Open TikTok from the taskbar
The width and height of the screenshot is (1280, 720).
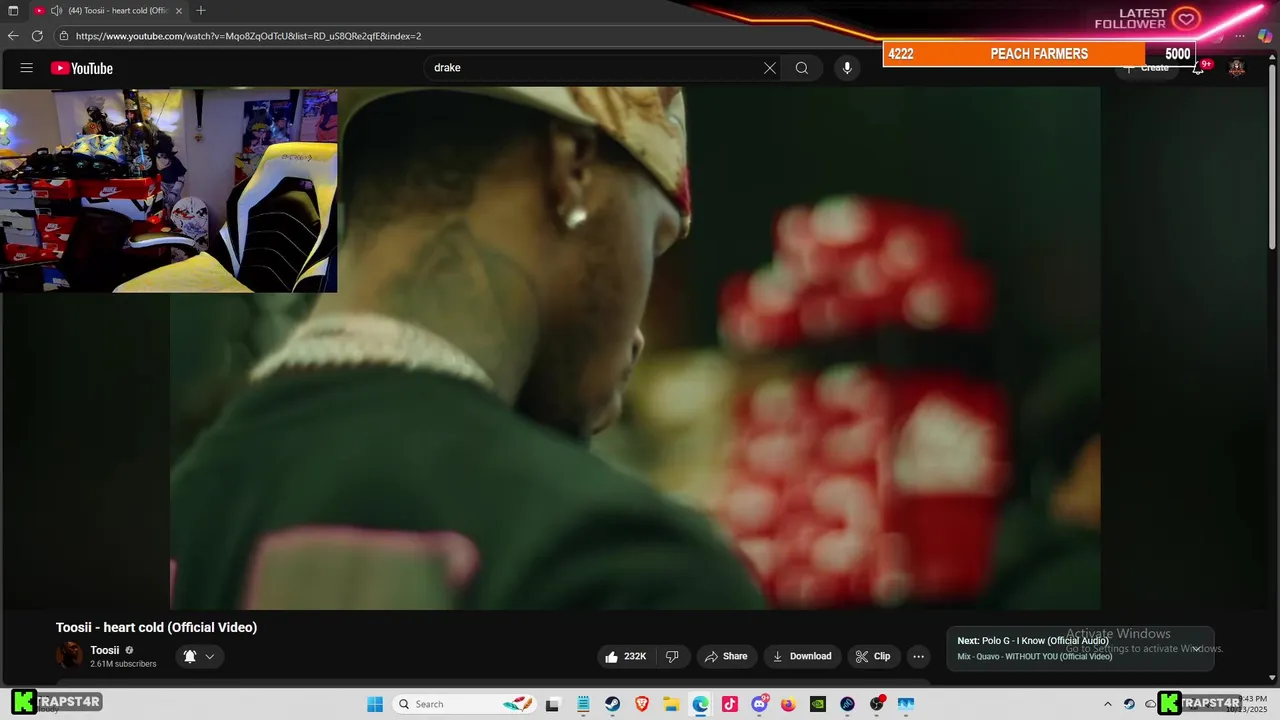[730, 704]
